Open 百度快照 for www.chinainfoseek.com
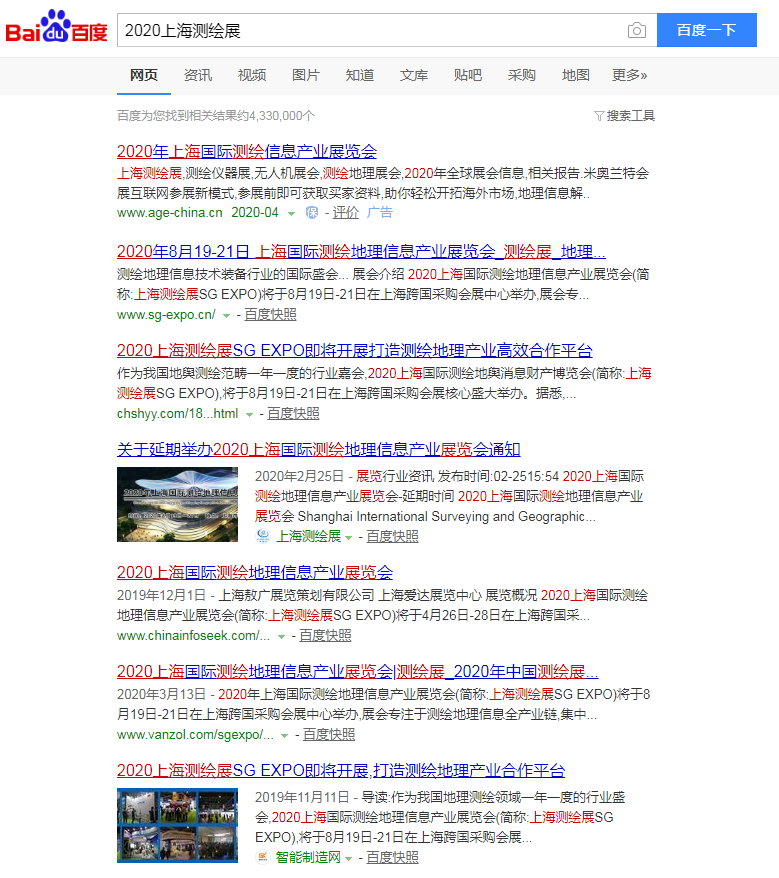The height and width of the screenshot is (878, 779). pyautogui.click(x=325, y=636)
